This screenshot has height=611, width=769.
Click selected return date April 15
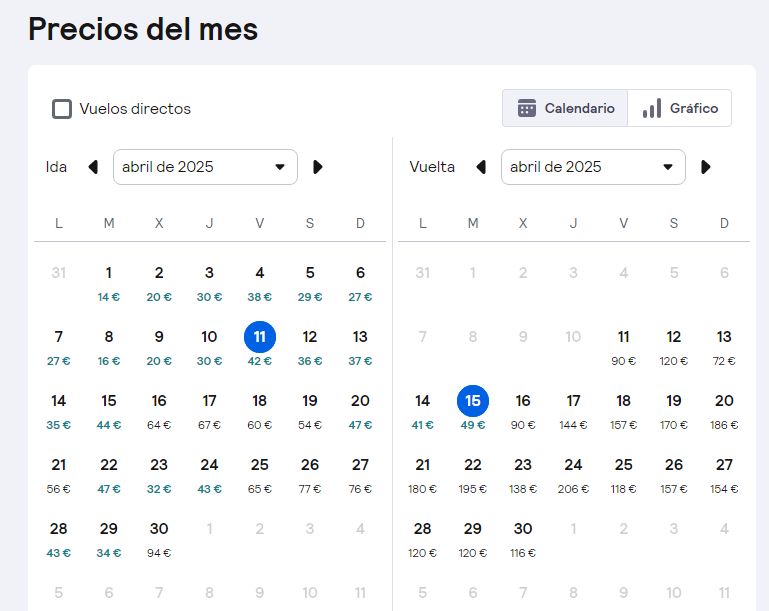pyautogui.click(x=473, y=401)
